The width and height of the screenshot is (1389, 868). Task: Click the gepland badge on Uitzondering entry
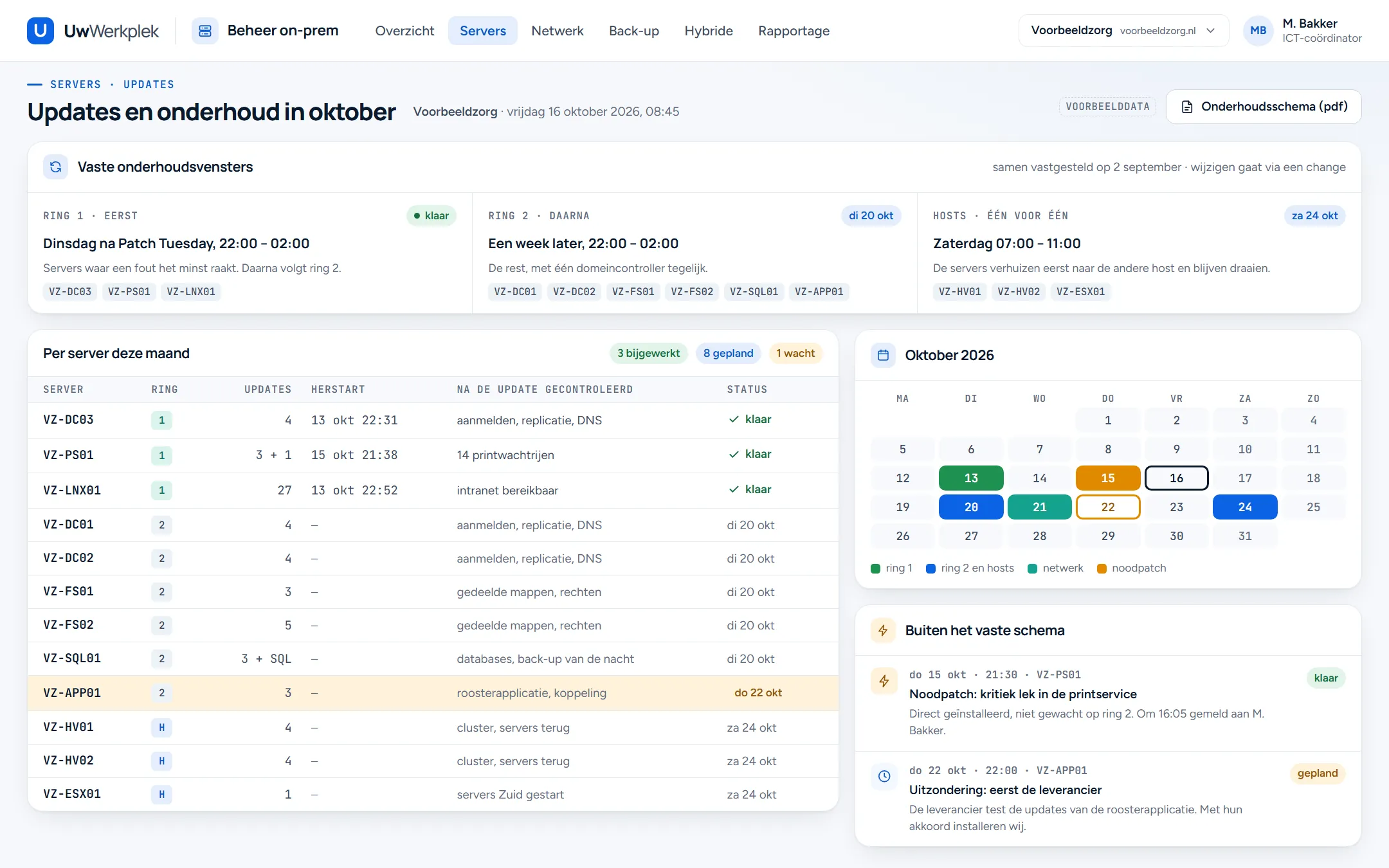[1317, 773]
